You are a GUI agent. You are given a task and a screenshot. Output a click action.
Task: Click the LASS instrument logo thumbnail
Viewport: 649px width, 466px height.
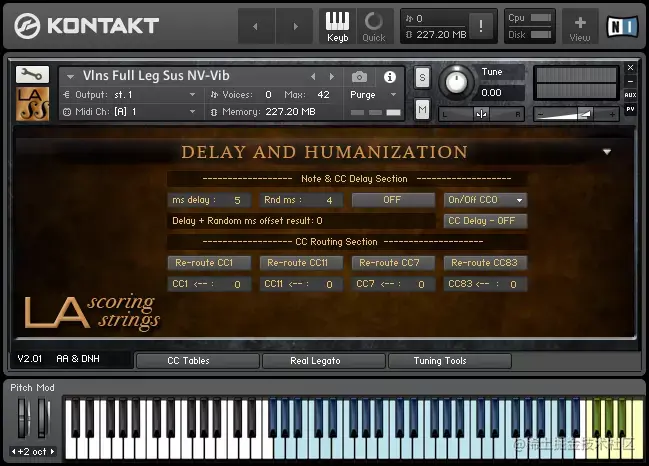(x=32, y=103)
